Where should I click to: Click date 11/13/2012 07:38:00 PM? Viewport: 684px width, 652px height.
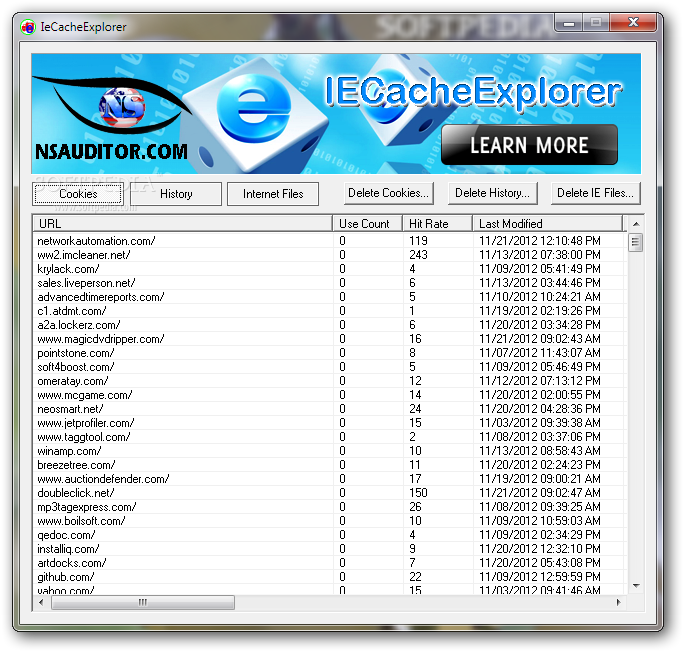(x=540, y=255)
